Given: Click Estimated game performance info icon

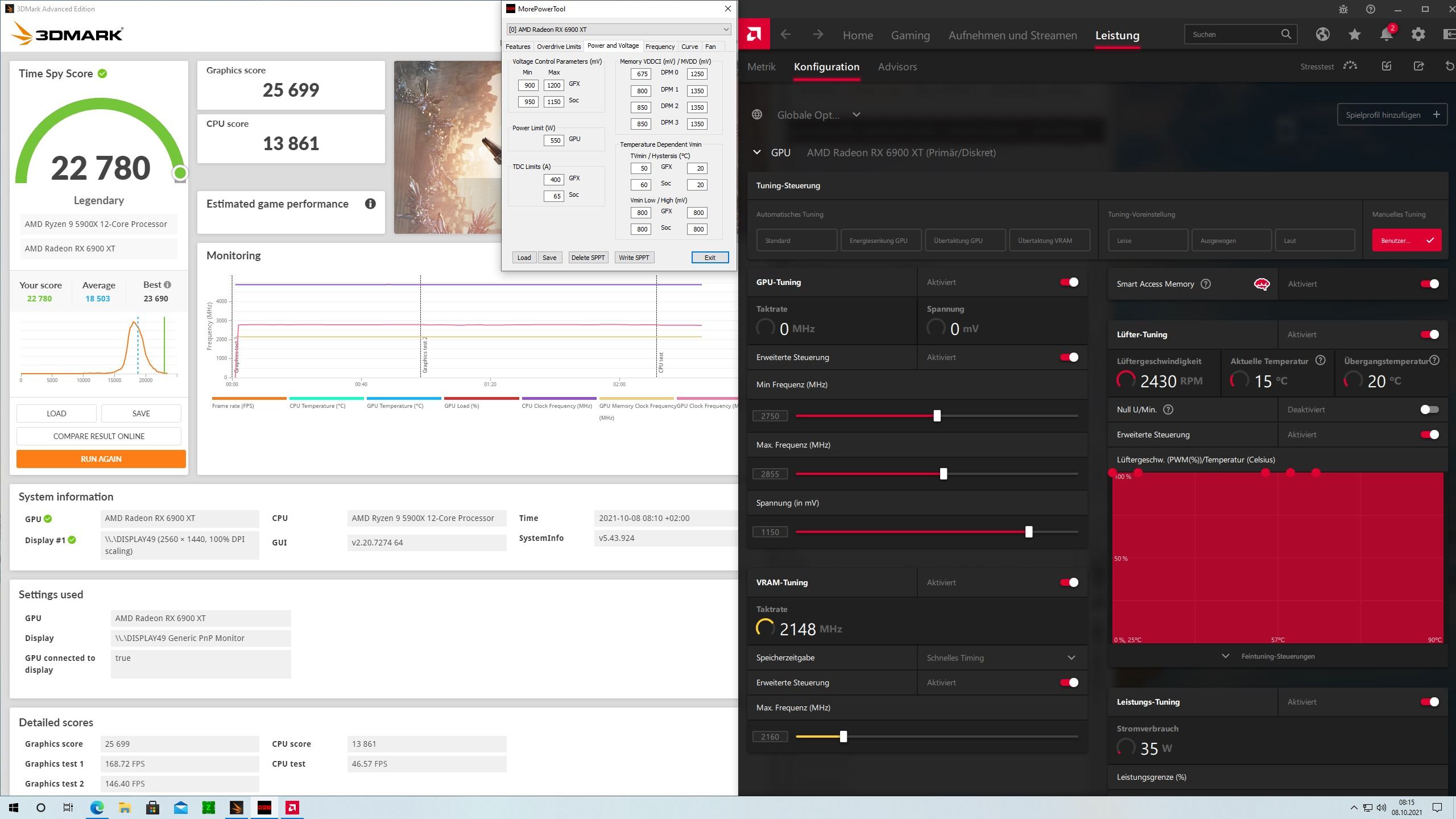Looking at the screenshot, I should point(370,204).
